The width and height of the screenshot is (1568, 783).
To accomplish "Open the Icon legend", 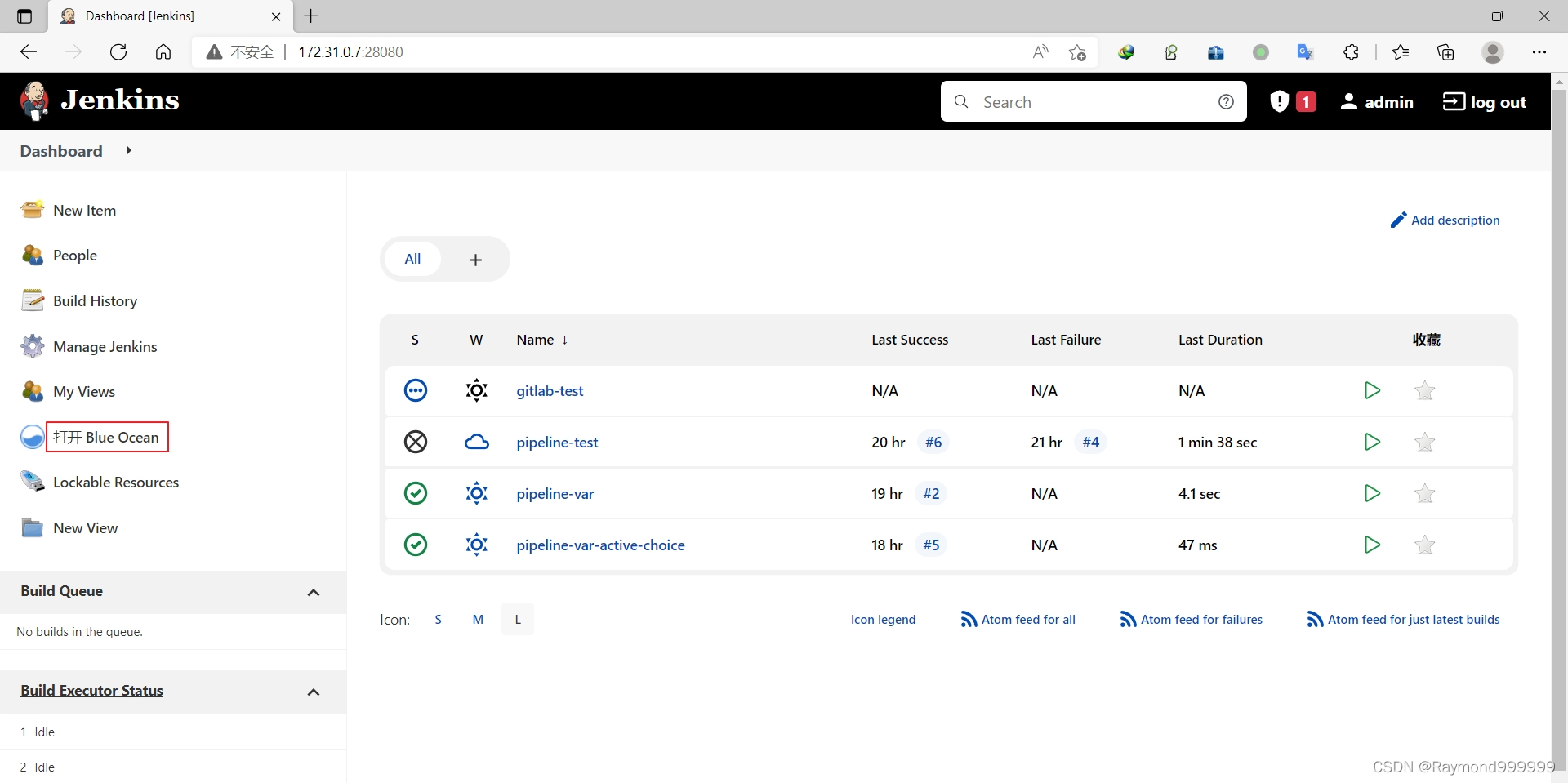I will 883,619.
